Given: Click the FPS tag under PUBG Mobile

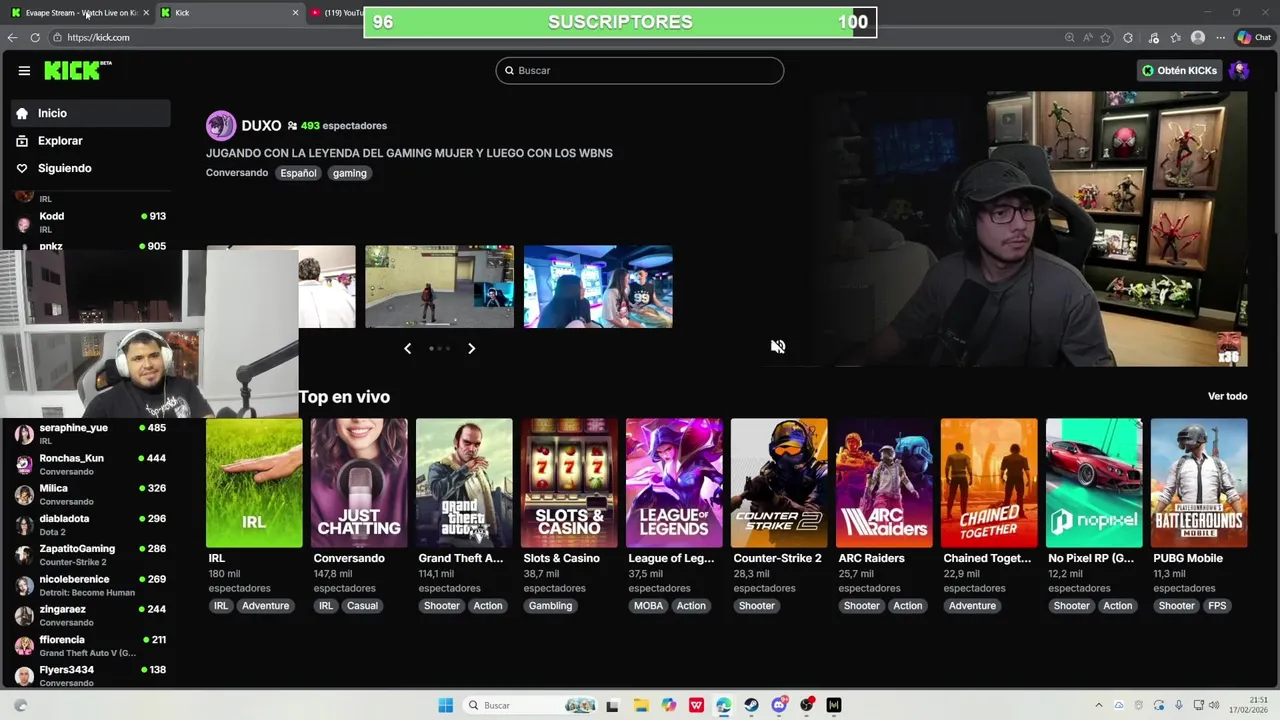Looking at the screenshot, I should coord(1217,606).
